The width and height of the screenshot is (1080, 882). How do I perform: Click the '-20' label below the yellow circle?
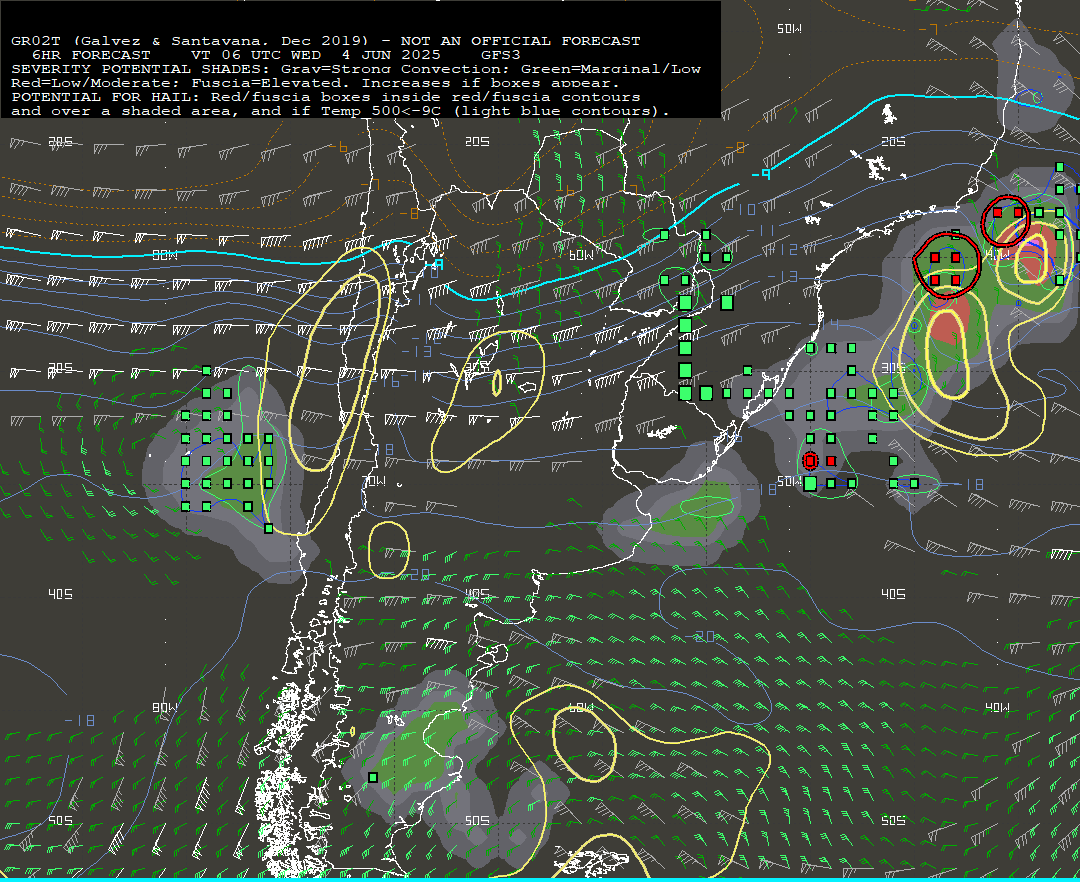tap(415, 573)
